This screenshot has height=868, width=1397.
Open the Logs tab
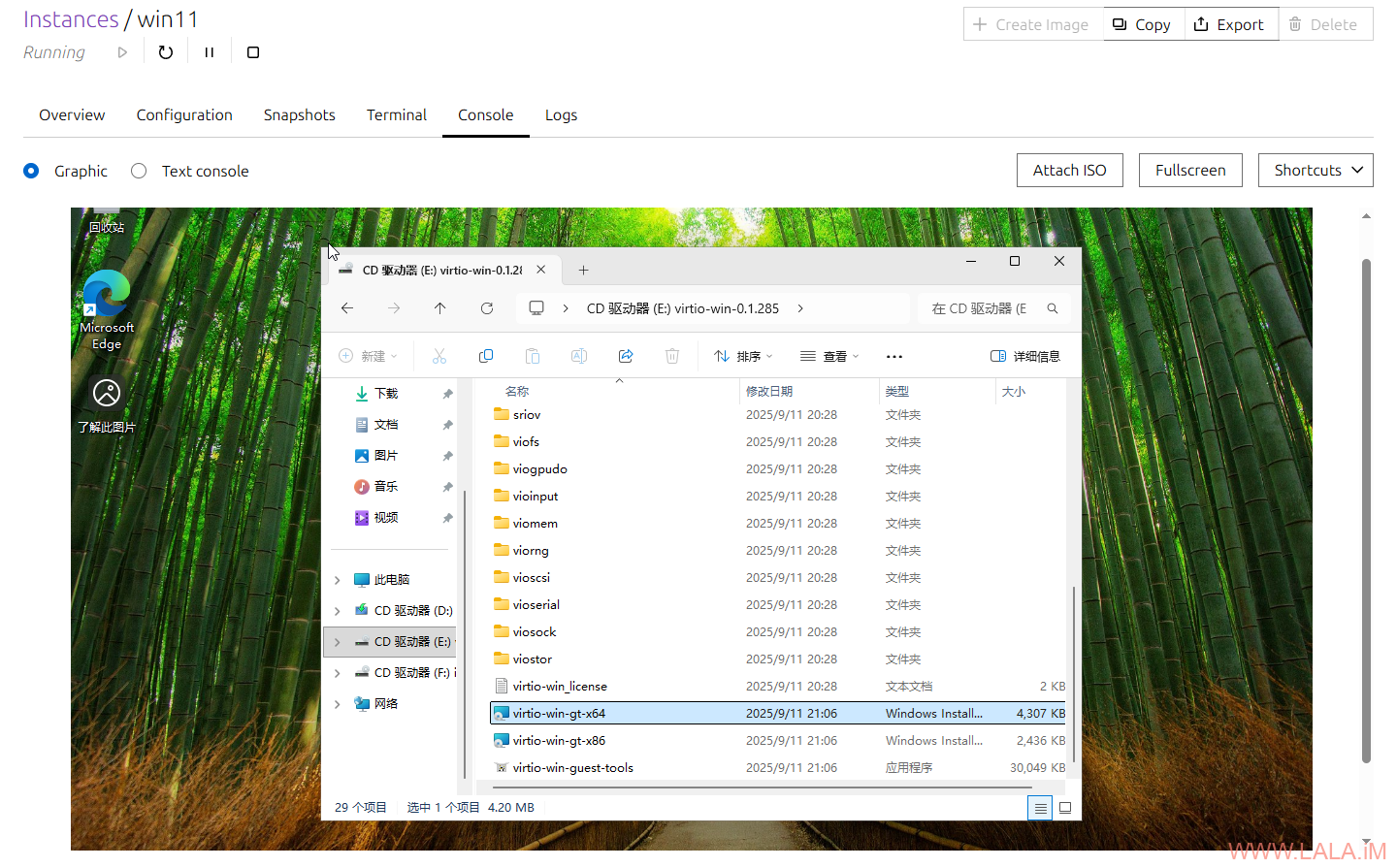tap(561, 114)
